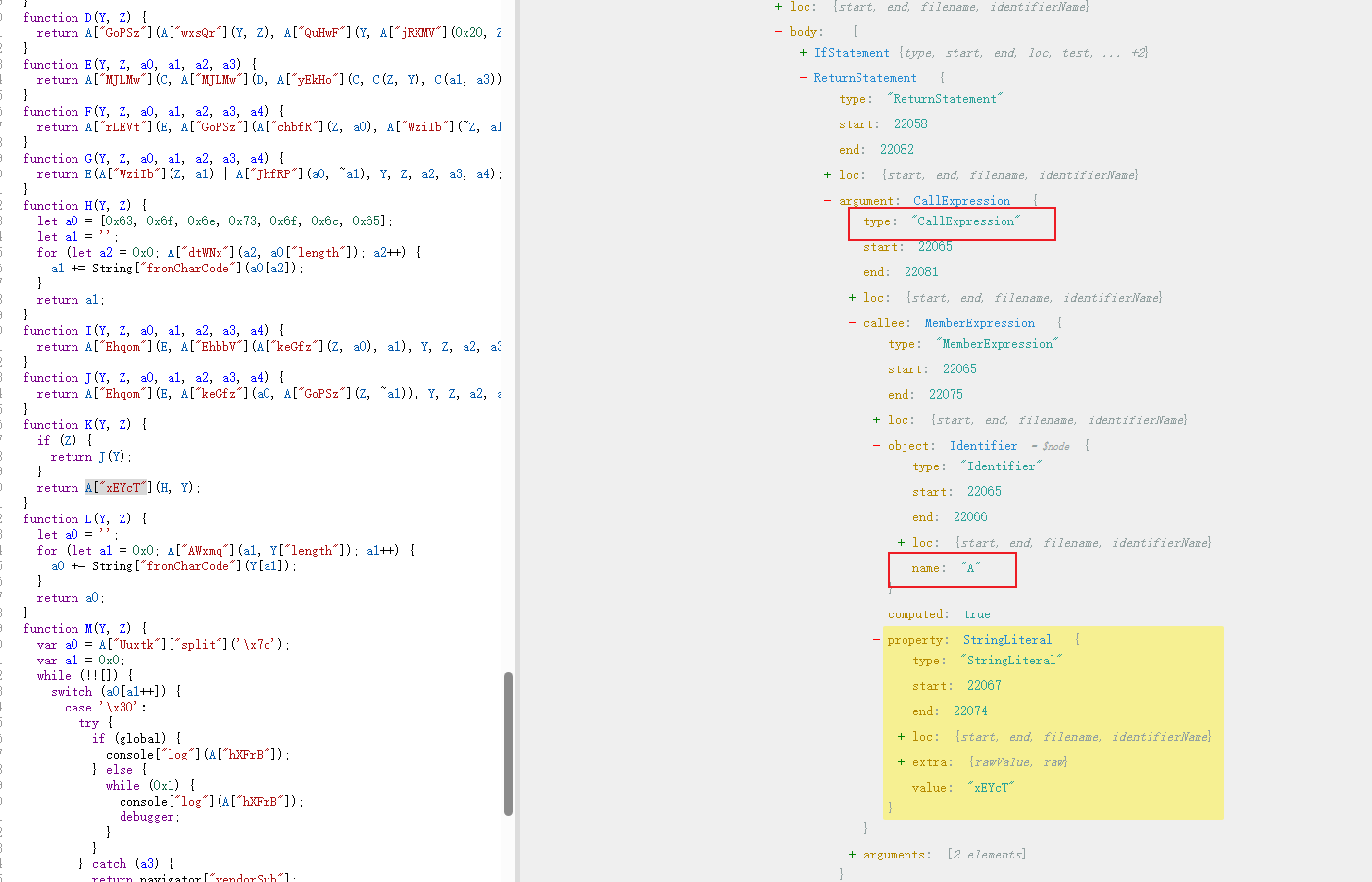Image resolution: width=1372 pixels, height=882 pixels.
Task: Click the code pane vertical scrollbar thumb
Action: click(508, 744)
